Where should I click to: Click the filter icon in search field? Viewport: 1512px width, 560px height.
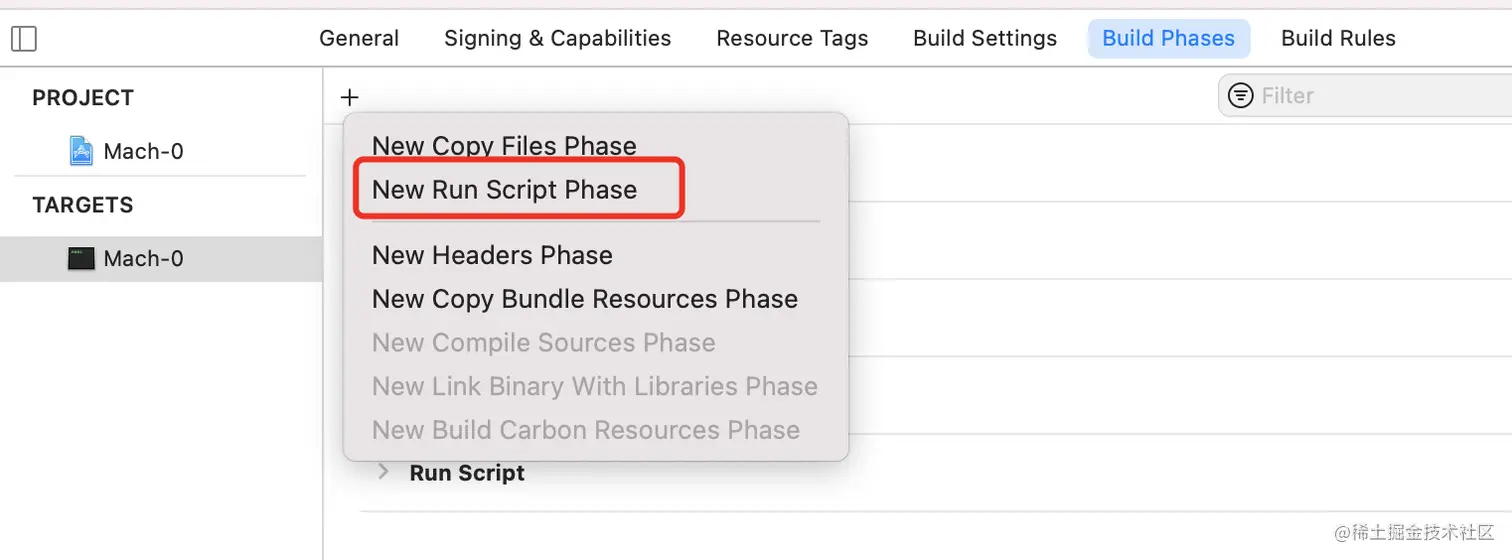(x=1240, y=96)
